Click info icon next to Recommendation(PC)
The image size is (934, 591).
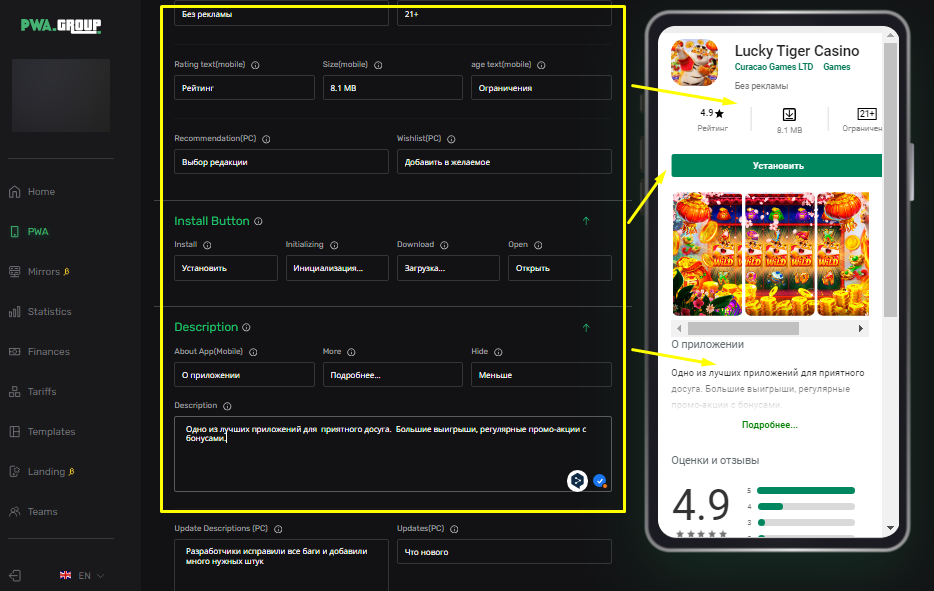266,139
